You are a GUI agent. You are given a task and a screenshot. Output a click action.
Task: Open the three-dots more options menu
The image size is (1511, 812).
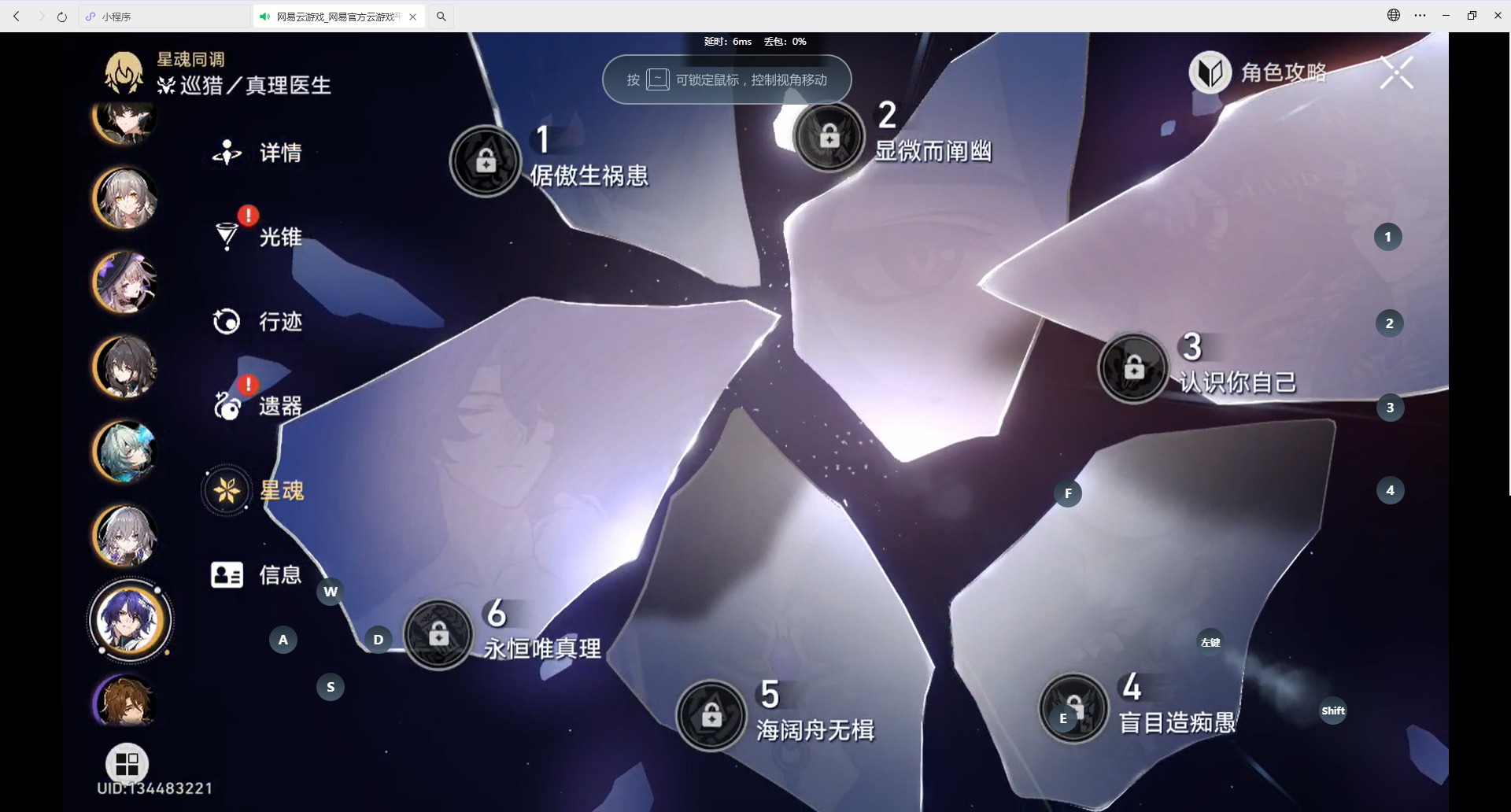click(1420, 15)
